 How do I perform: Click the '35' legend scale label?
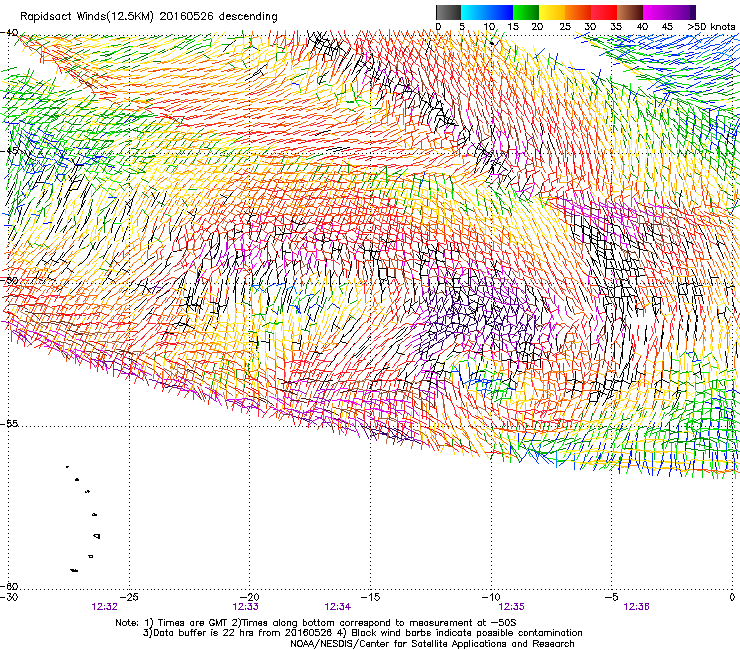pos(615,27)
